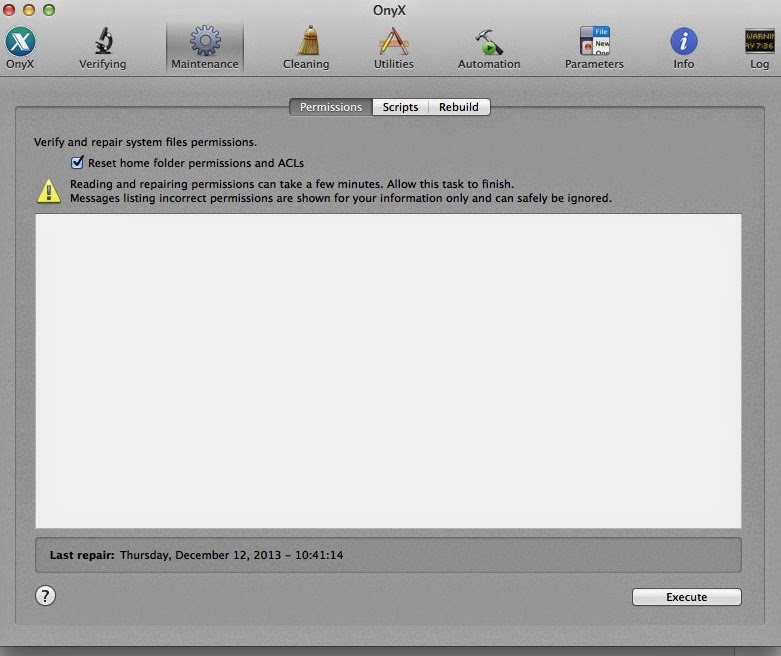Open the Cleaning broom section
This screenshot has height=656, width=781.
pyautogui.click(x=306, y=48)
